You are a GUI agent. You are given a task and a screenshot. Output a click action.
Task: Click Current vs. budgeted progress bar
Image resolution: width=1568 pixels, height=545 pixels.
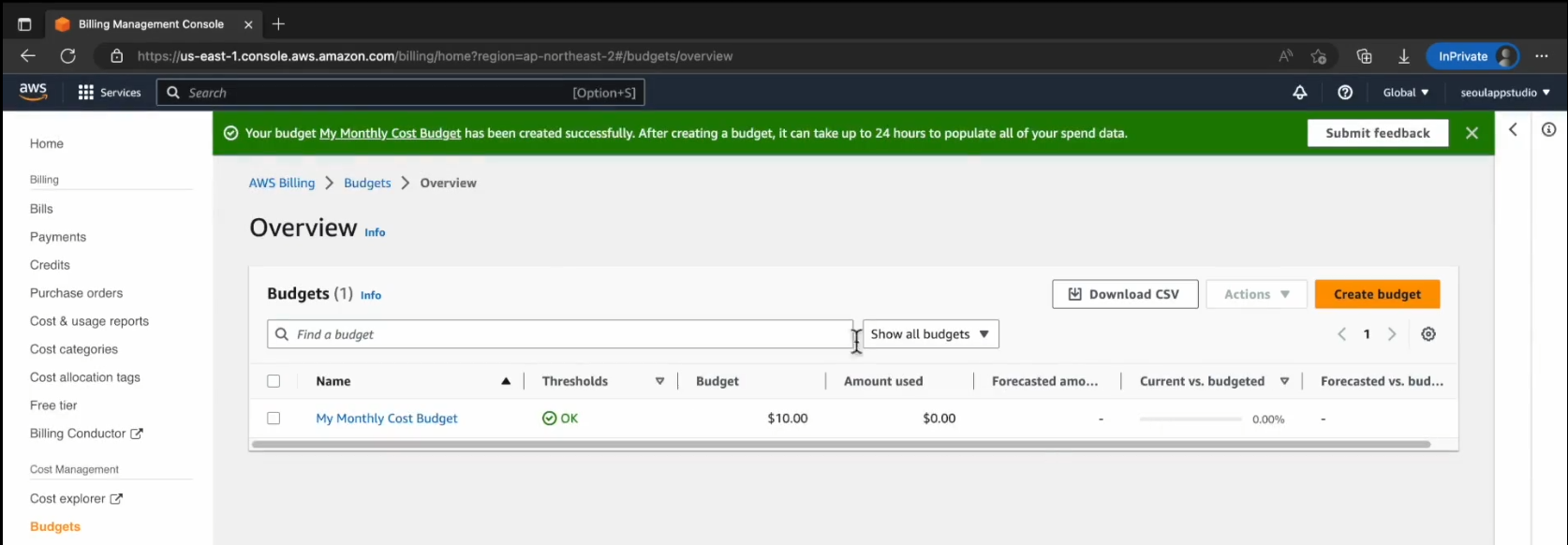click(x=1191, y=419)
